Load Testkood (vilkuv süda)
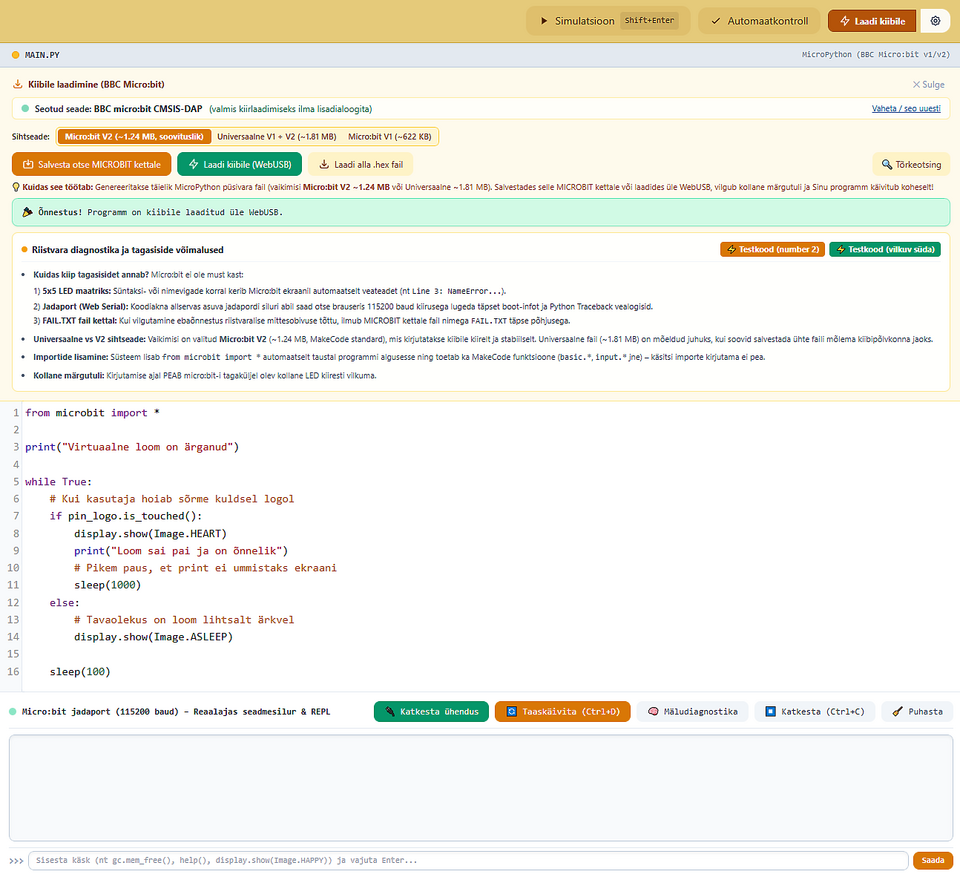Viewport: 960px width, 877px height. tap(885, 249)
